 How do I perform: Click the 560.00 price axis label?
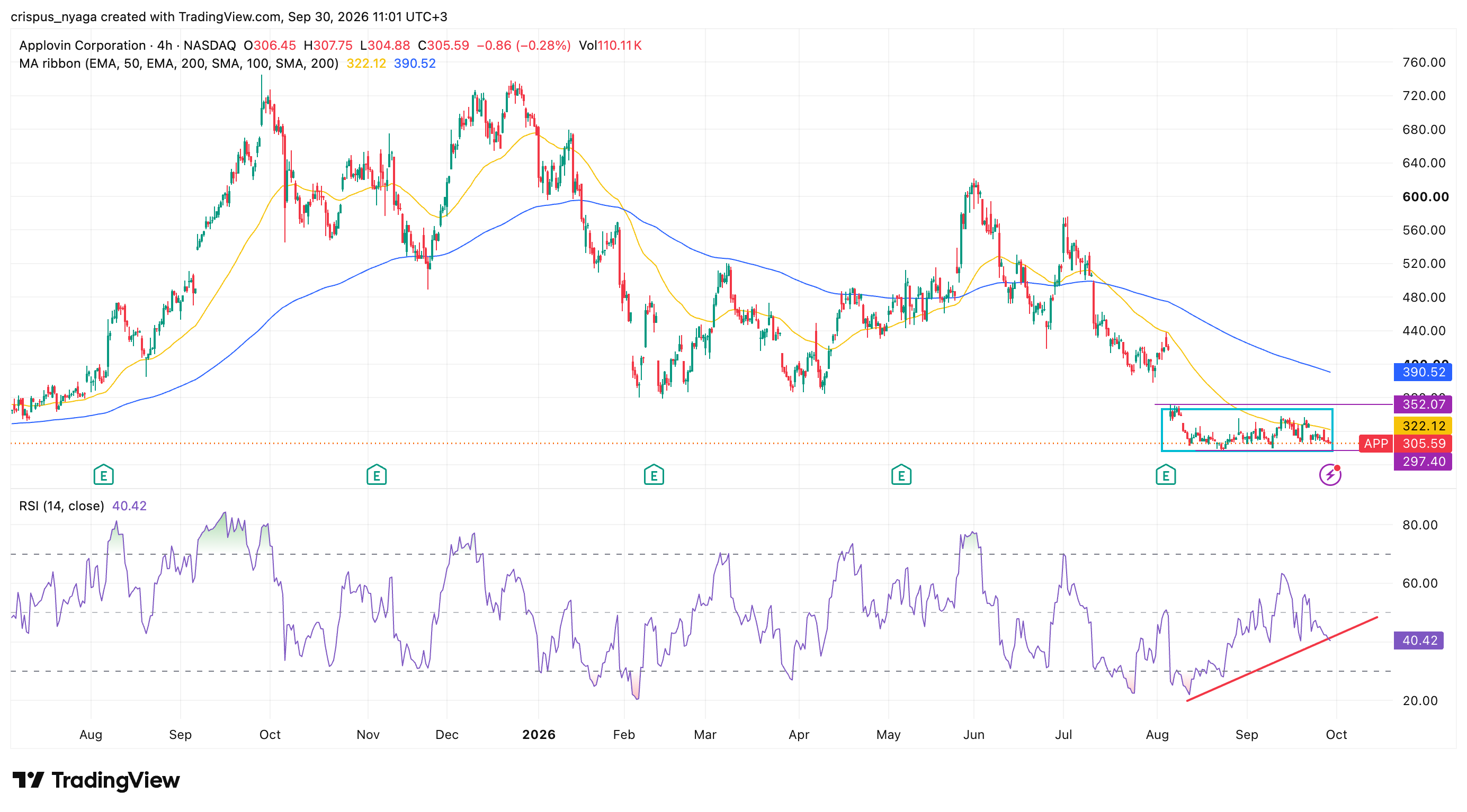pyautogui.click(x=1424, y=230)
